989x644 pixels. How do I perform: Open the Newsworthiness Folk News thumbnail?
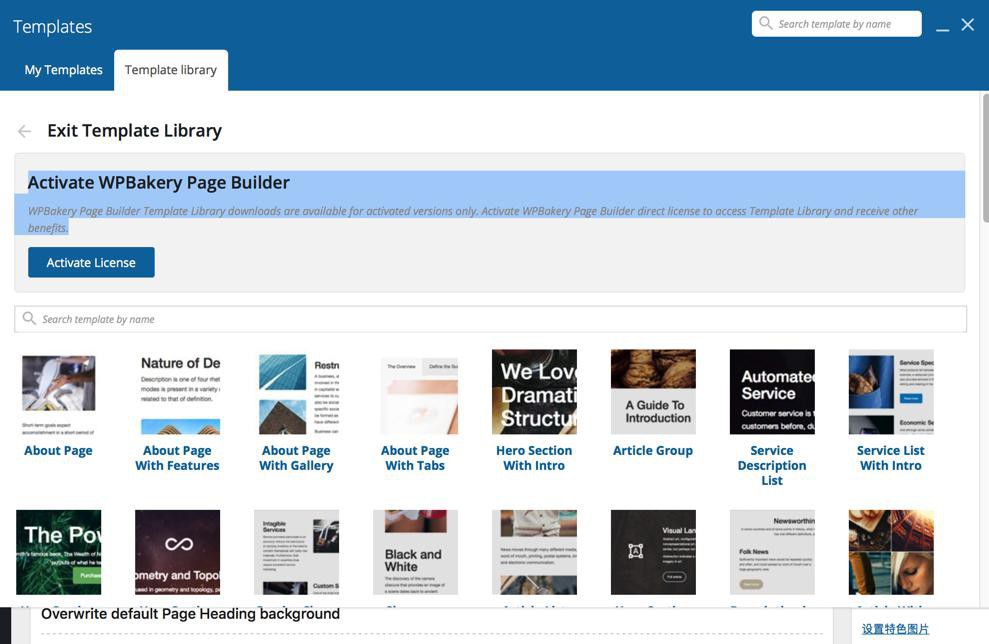pyautogui.click(x=772, y=552)
